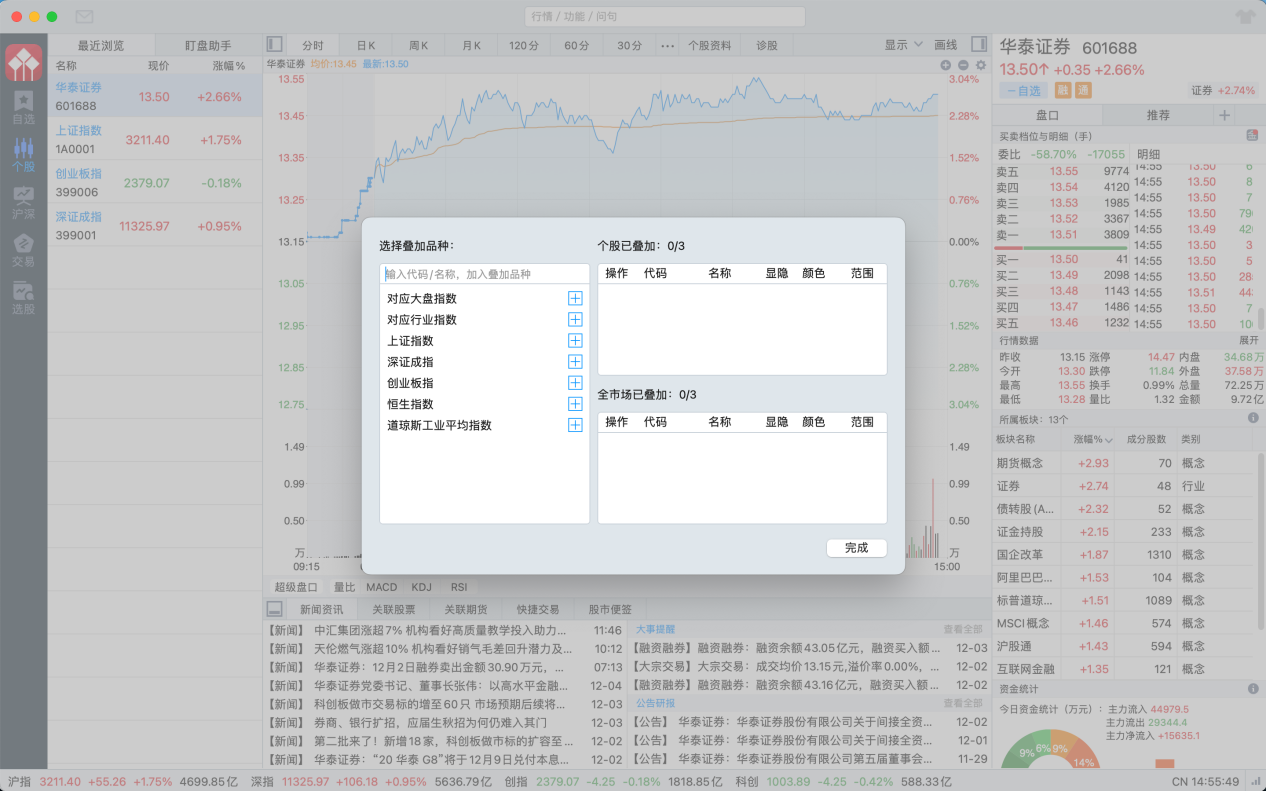The height and width of the screenshot is (791, 1266).
Task: Select 上证指数 in the recent list
Action: coord(155,140)
